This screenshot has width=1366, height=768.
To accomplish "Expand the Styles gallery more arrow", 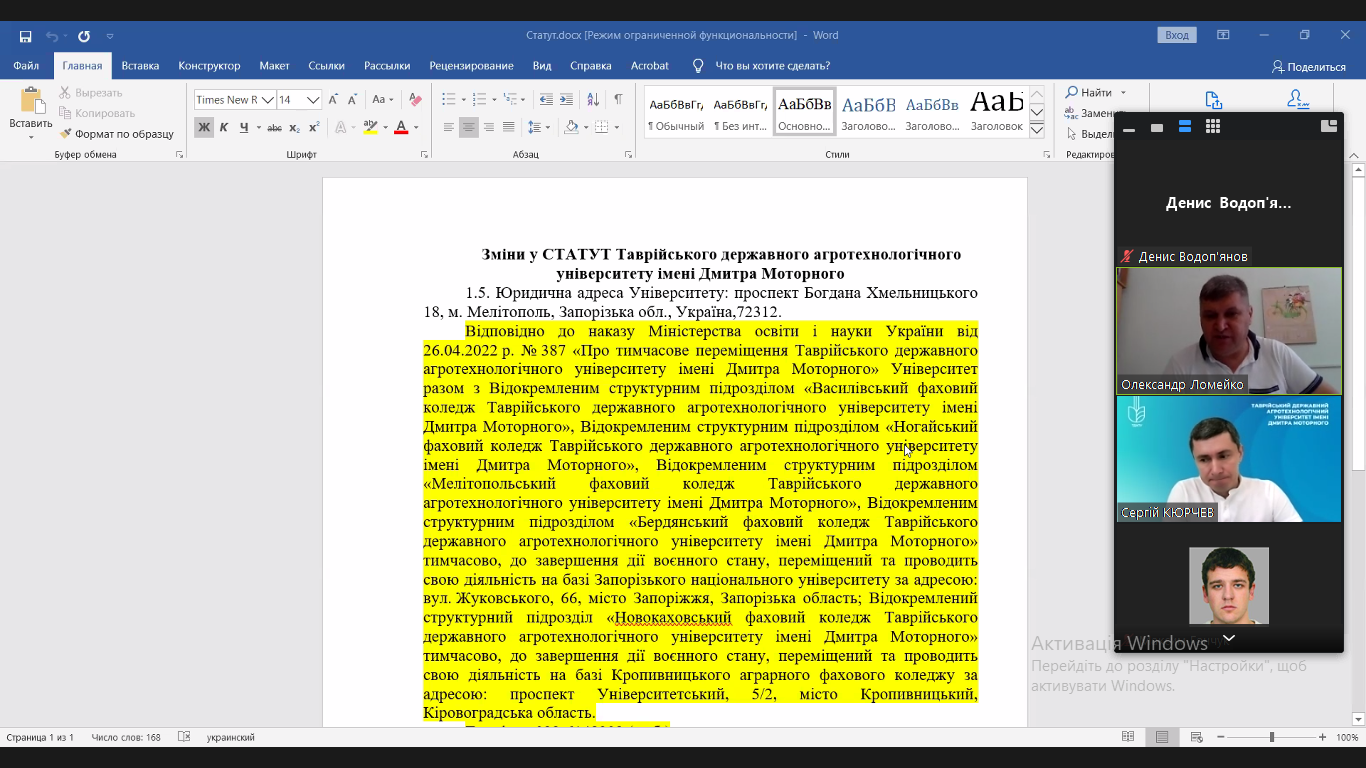I will click(1037, 131).
